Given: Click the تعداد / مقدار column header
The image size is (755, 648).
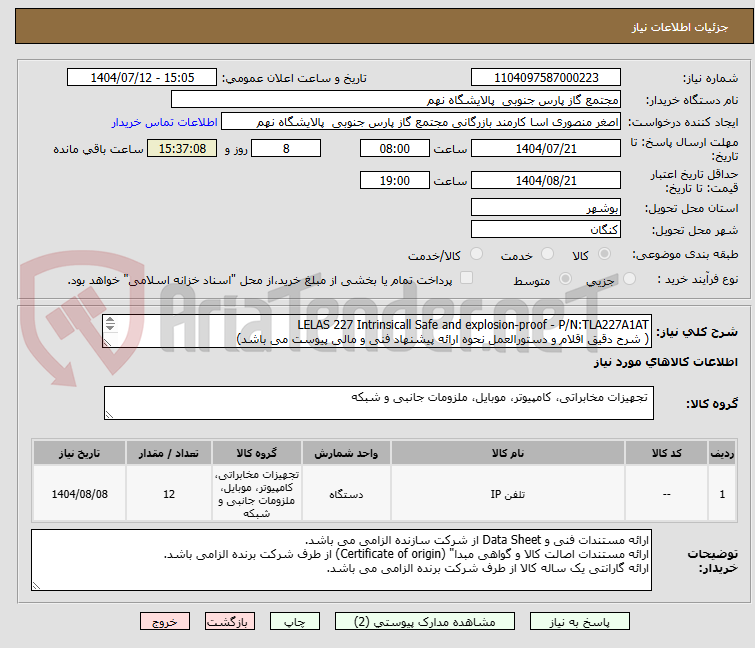Looking at the screenshot, I should click(169, 453).
